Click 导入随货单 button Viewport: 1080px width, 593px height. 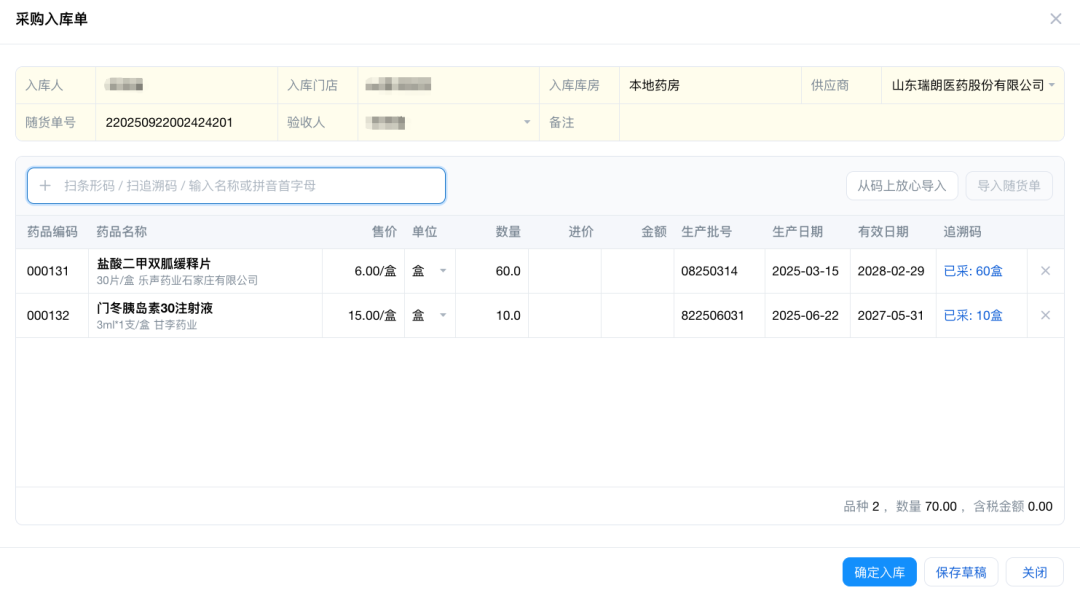tap(1009, 186)
